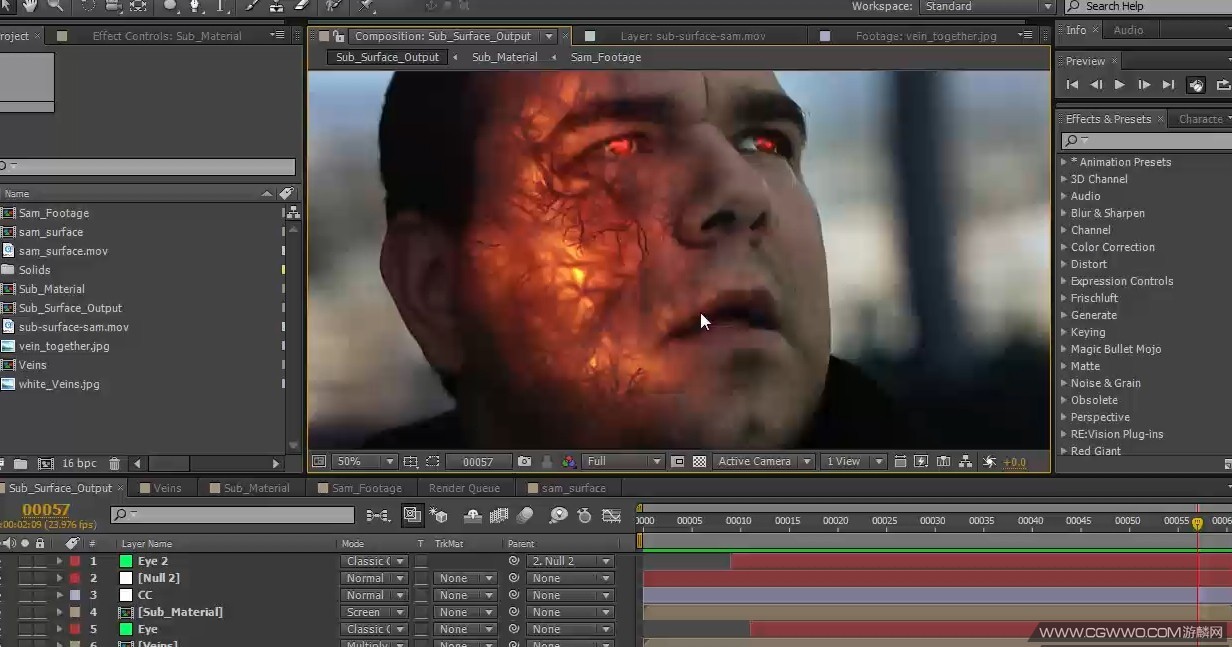Click the brainstorm icon in the timeline

558,516
